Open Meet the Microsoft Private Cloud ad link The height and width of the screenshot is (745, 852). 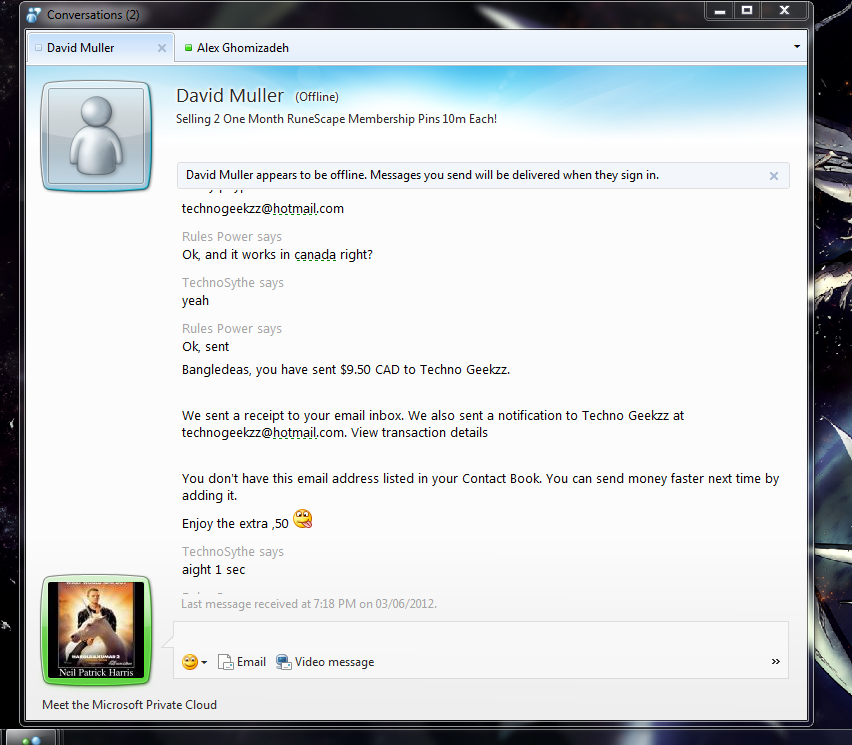tap(129, 705)
